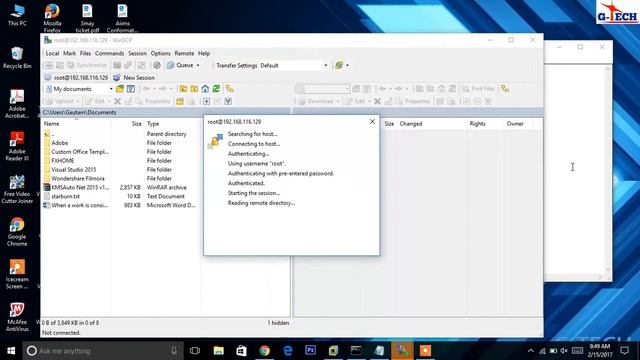Click local Open Directory folder icon
The image size is (640, 360).
pos(120,89)
